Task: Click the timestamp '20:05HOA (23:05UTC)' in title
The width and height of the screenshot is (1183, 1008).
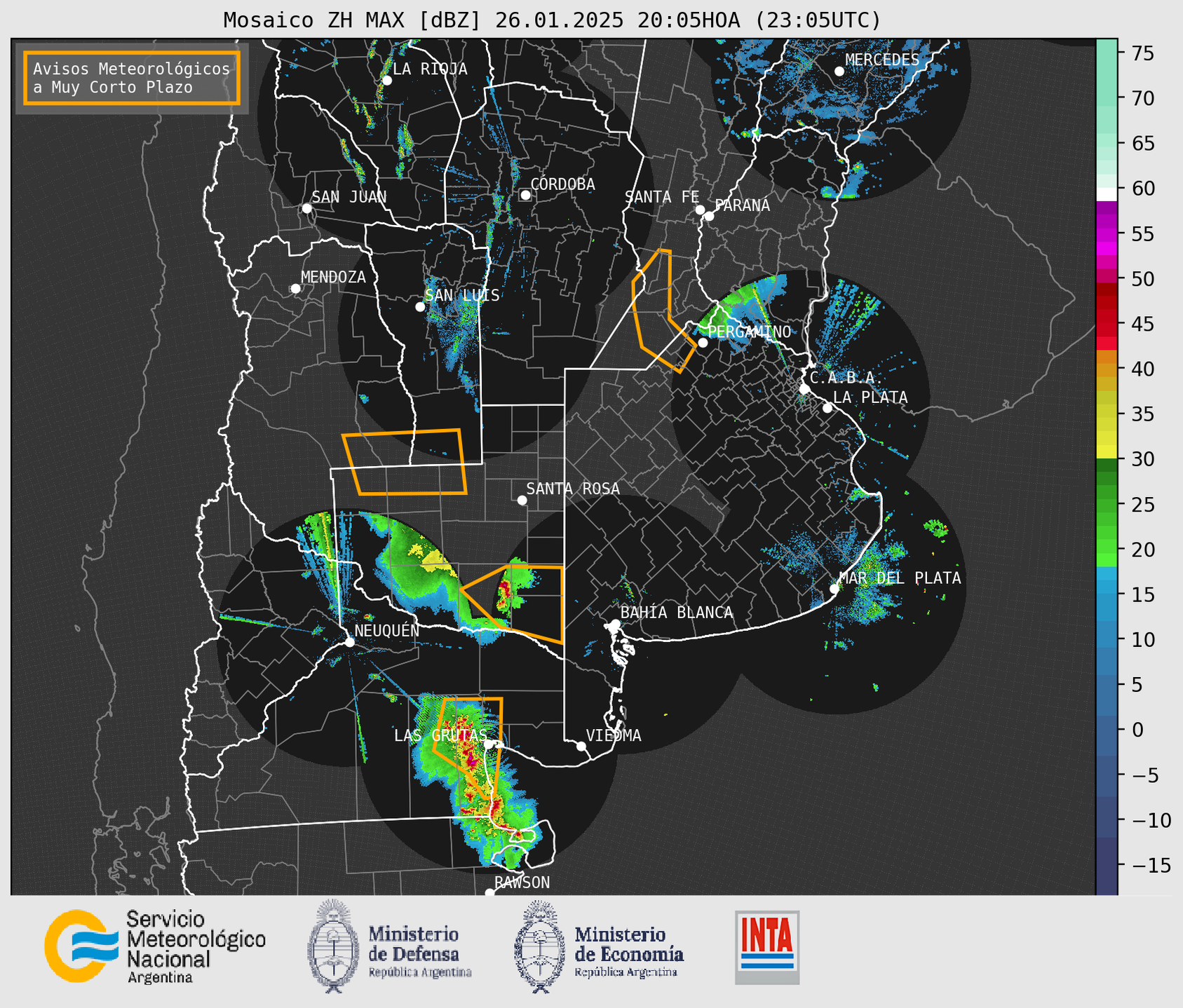Action: (x=759, y=20)
